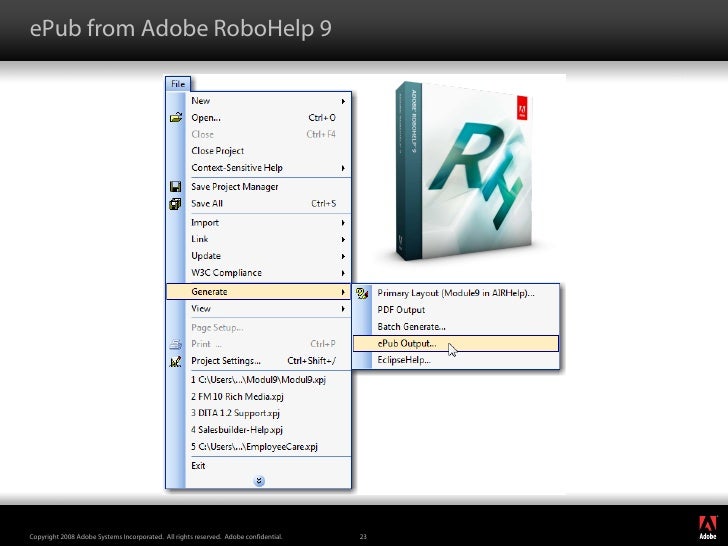Choose PDF Output from submenu
The height and width of the screenshot is (546, 728).
coord(456,310)
